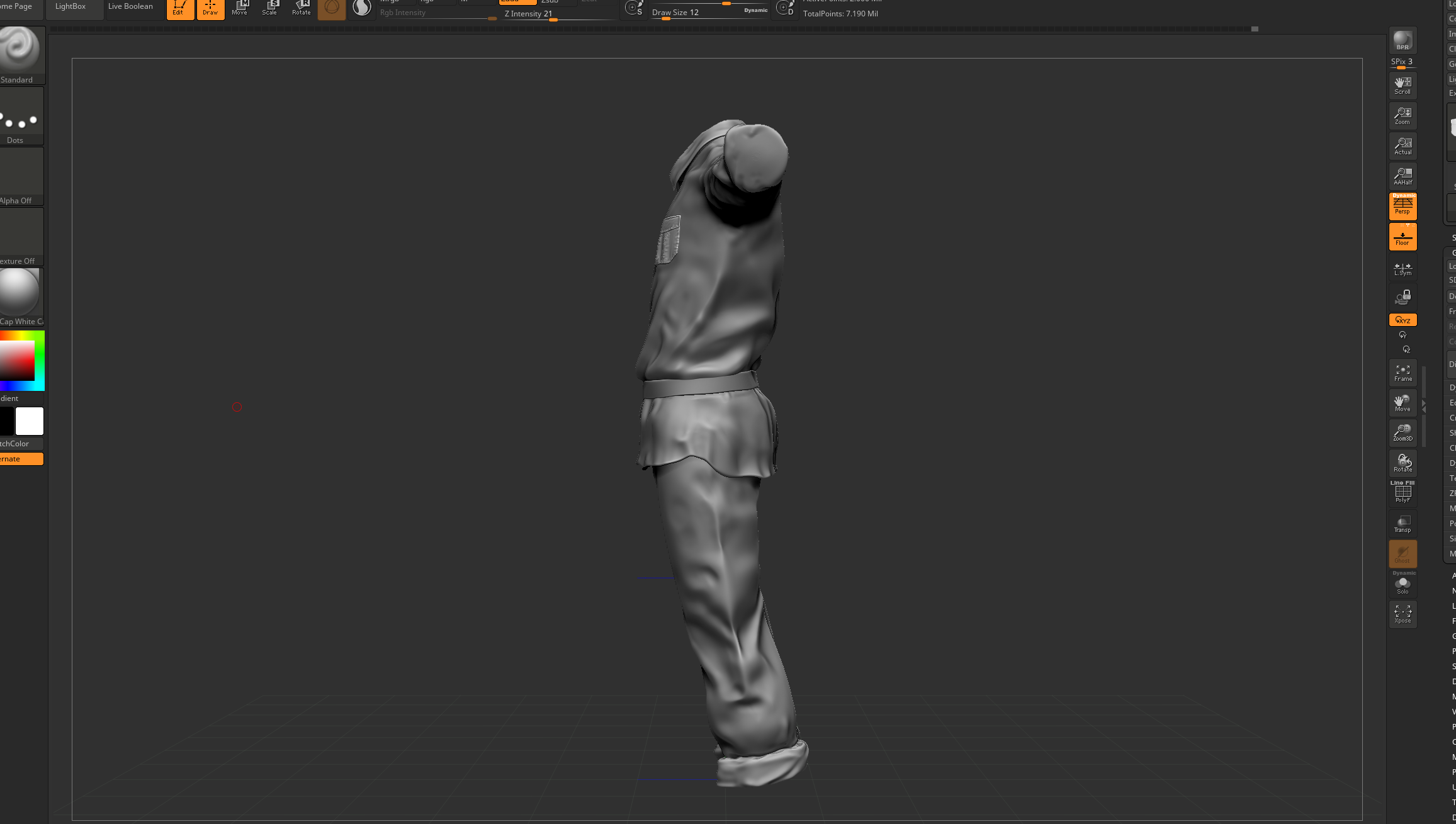Viewport: 1456px width, 824px height.
Task: Toggle PolyF Line Fill display
Action: (x=1402, y=493)
